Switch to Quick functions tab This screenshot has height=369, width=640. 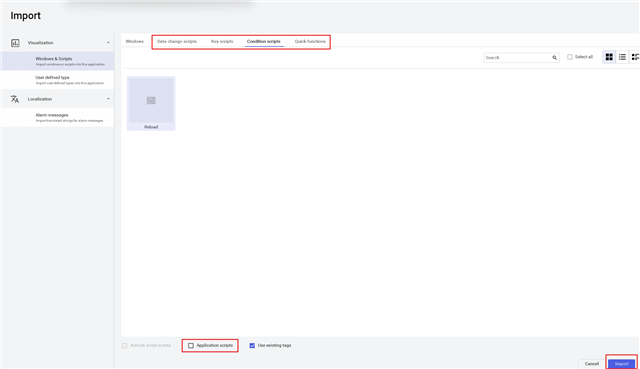click(310, 42)
